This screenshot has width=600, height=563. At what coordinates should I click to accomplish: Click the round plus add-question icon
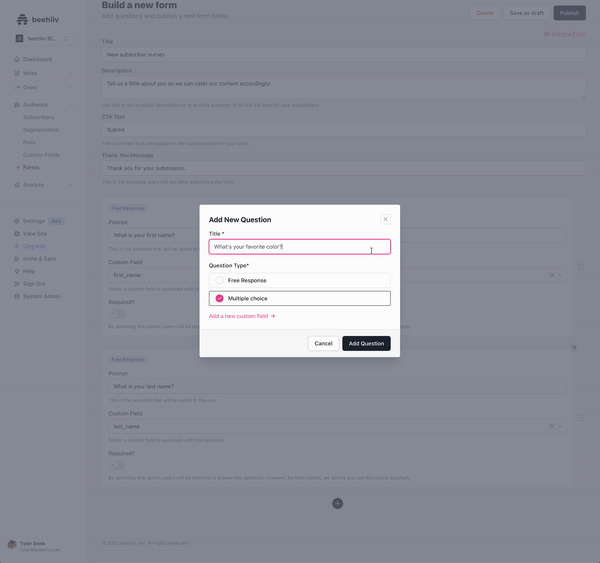338,503
